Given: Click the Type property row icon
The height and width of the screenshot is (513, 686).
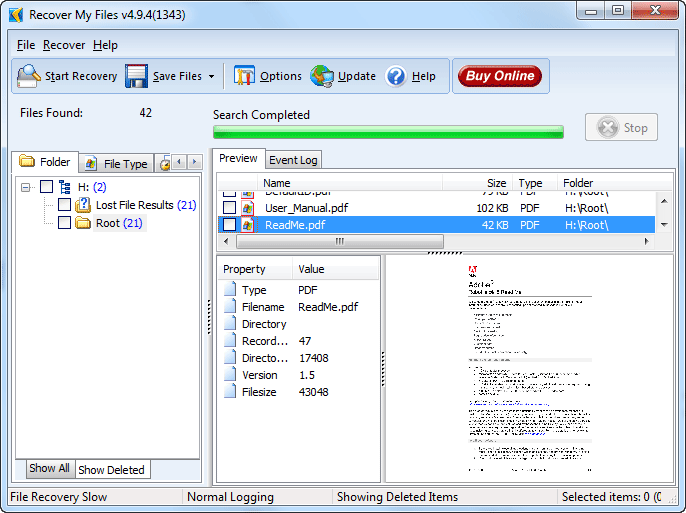Looking at the screenshot, I should tap(230, 290).
